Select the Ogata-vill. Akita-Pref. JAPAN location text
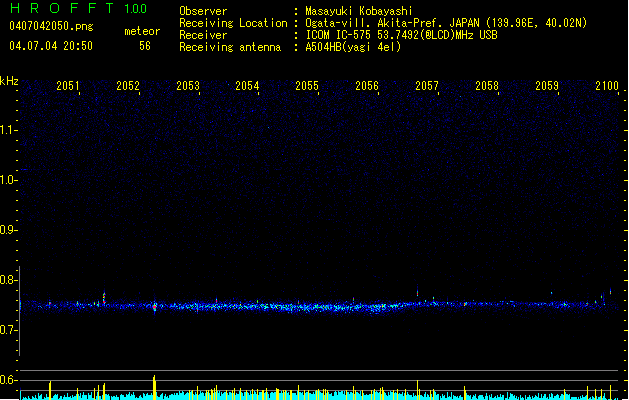The width and height of the screenshot is (629, 400). (446, 23)
